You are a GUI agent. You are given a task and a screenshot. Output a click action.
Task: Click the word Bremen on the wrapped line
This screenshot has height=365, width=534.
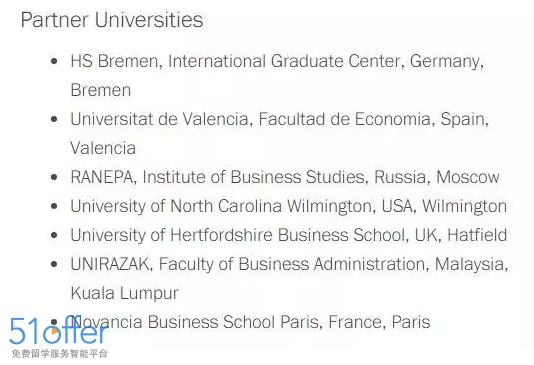[x=101, y=90]
